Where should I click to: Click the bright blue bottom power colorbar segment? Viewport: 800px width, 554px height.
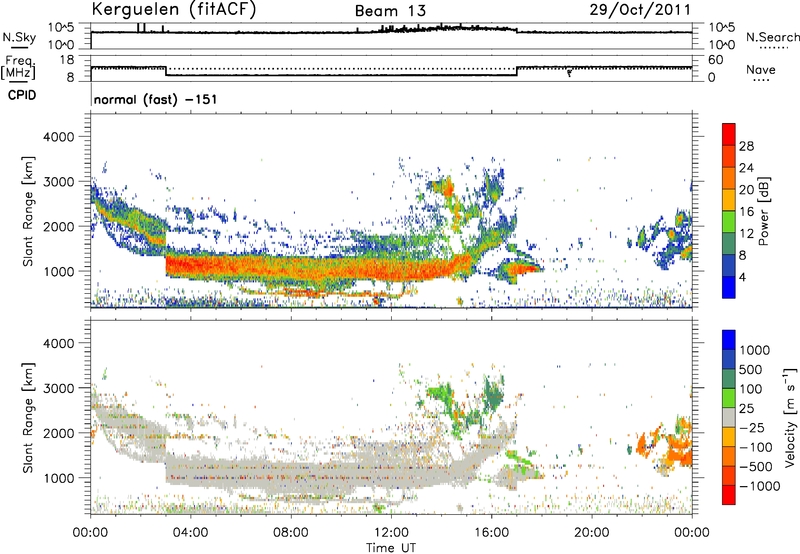729,287
